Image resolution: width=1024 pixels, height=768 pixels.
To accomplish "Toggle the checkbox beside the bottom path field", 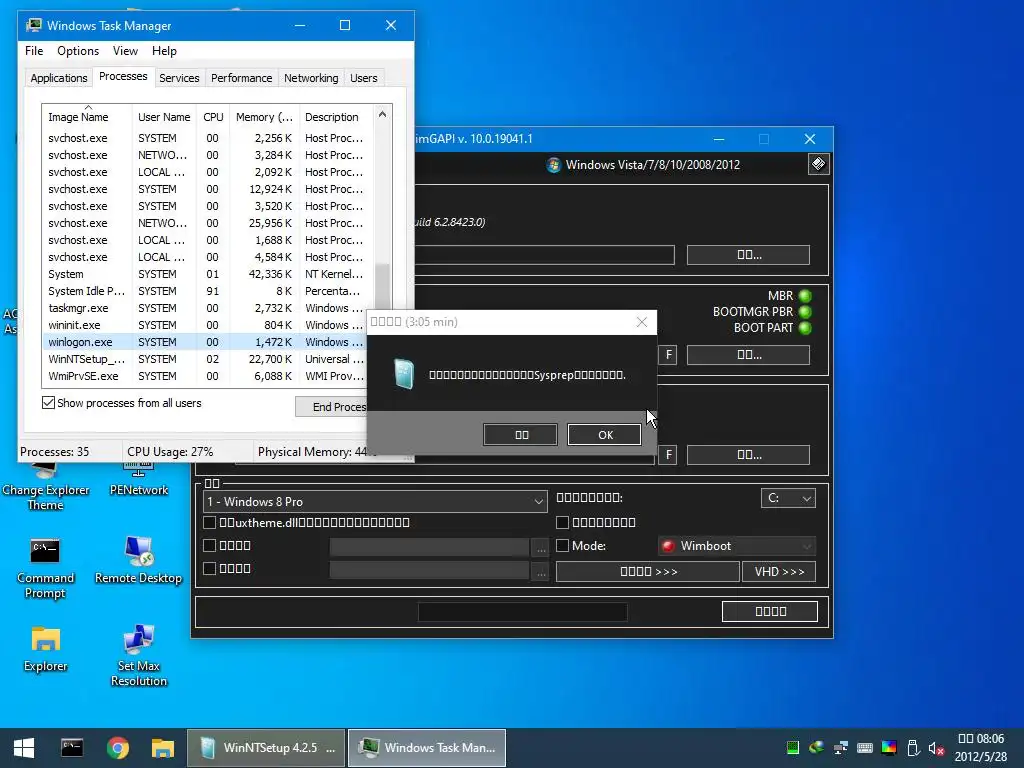I will pos(210,568).
